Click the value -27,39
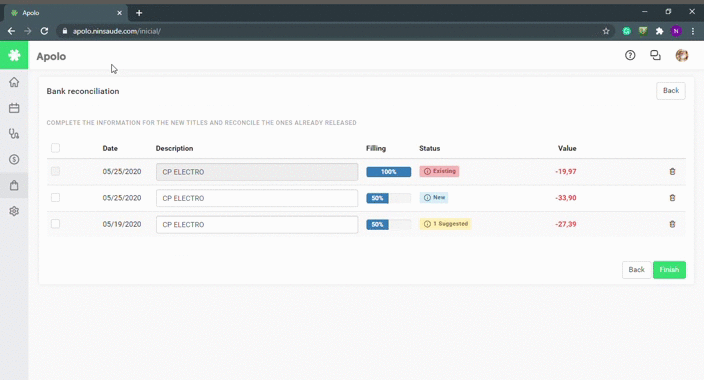704x380 pixels. (x=566, y=224)
